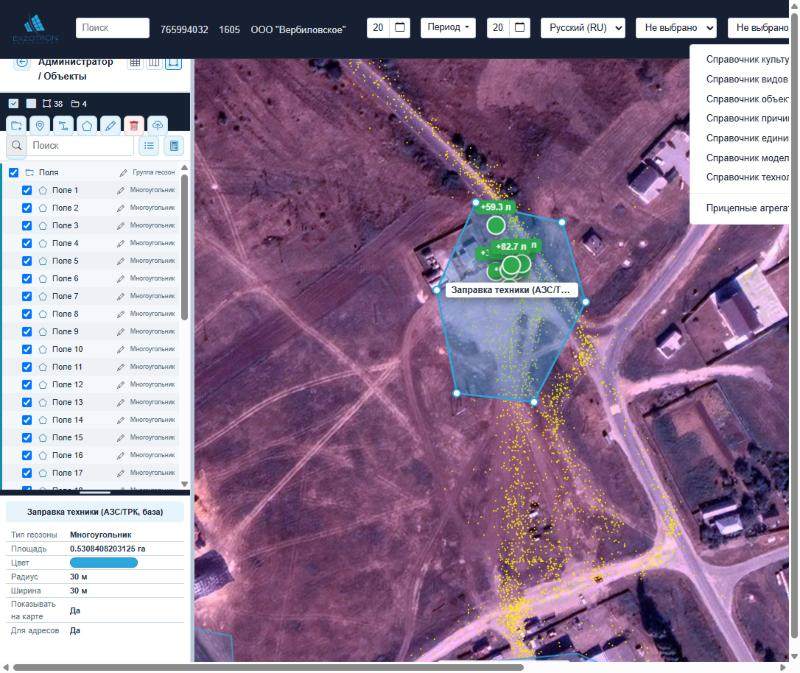The height and width of the screenshot is (673, 800).
Task: Open the first date calendar picker
Action: point(400,28)
